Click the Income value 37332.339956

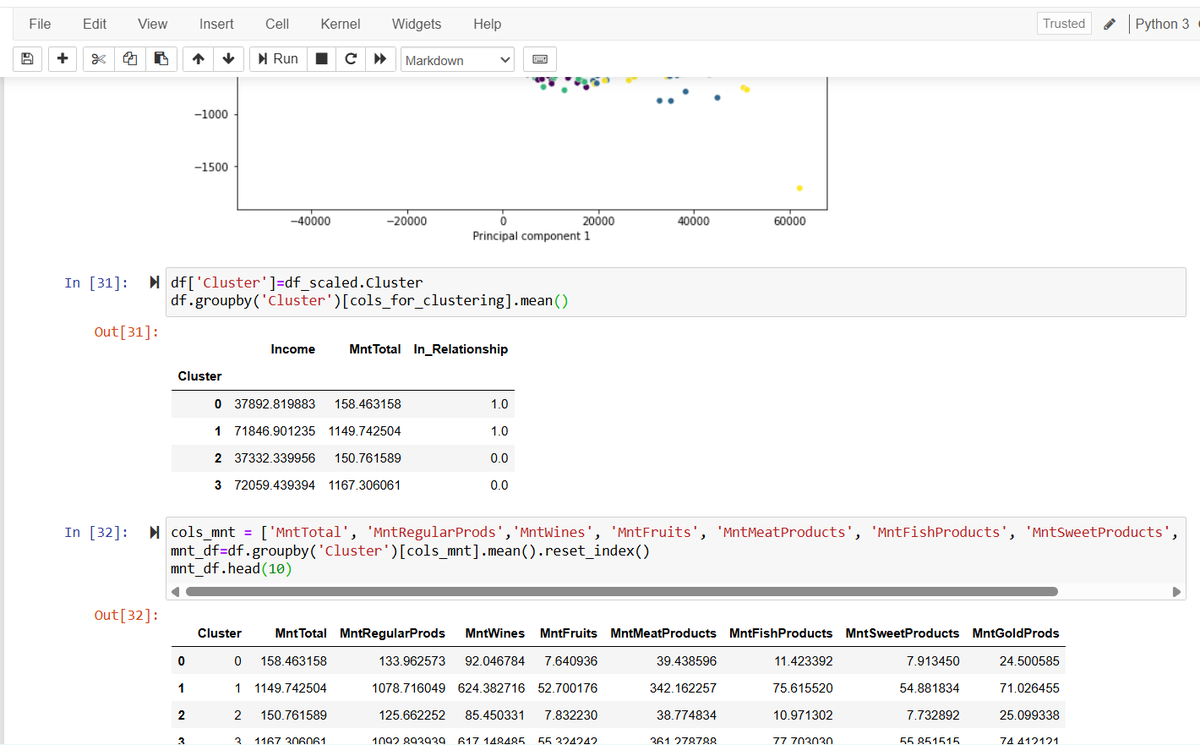point(274,458)
